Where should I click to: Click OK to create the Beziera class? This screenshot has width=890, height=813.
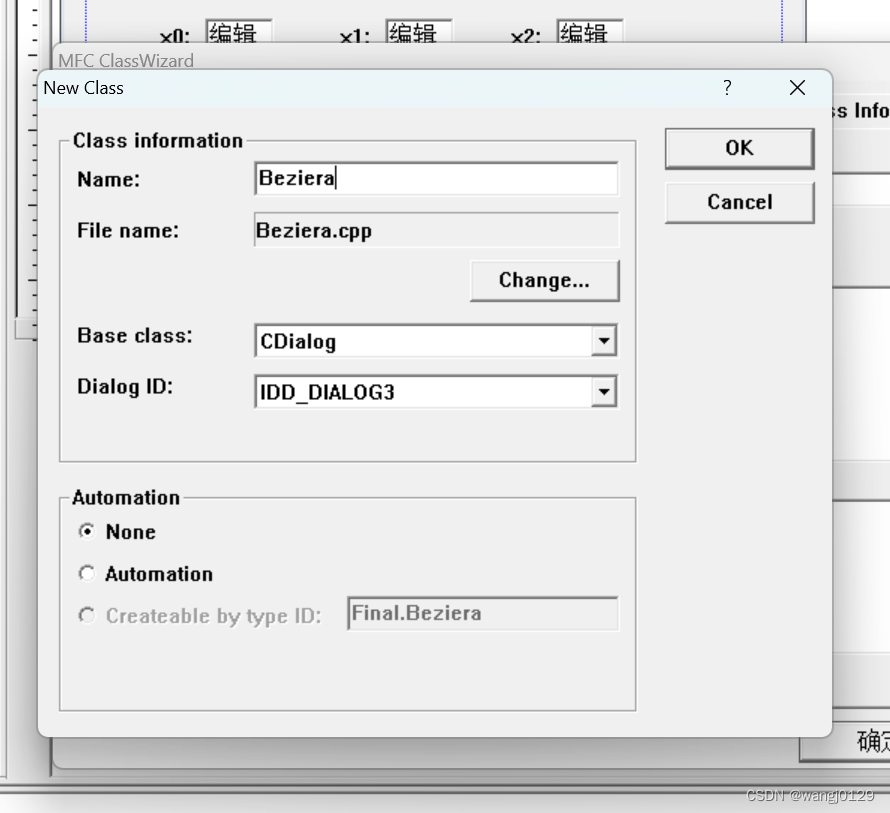(x=739, y=148)
